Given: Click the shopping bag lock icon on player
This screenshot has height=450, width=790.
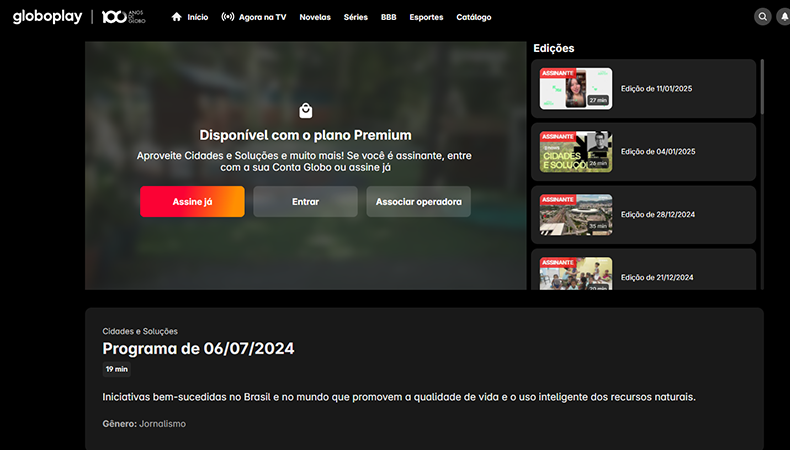Looking at the screenshot, I should click(x=305, y=110).
